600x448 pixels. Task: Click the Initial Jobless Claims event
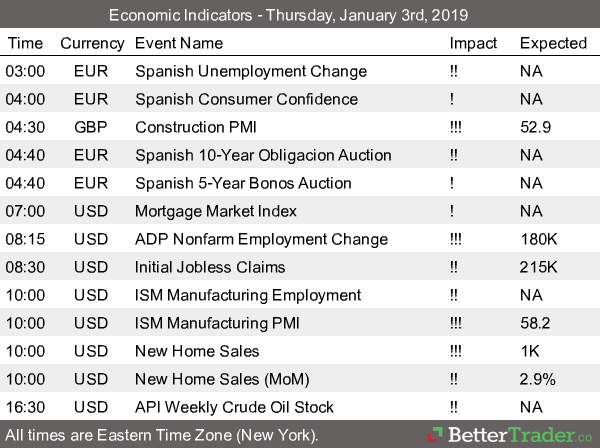[210, 267]
